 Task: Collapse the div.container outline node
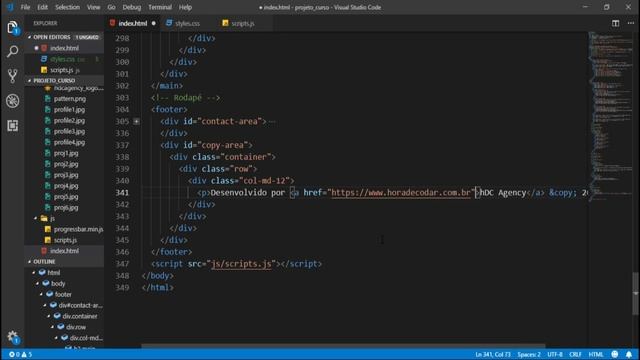tap(49, 316)
